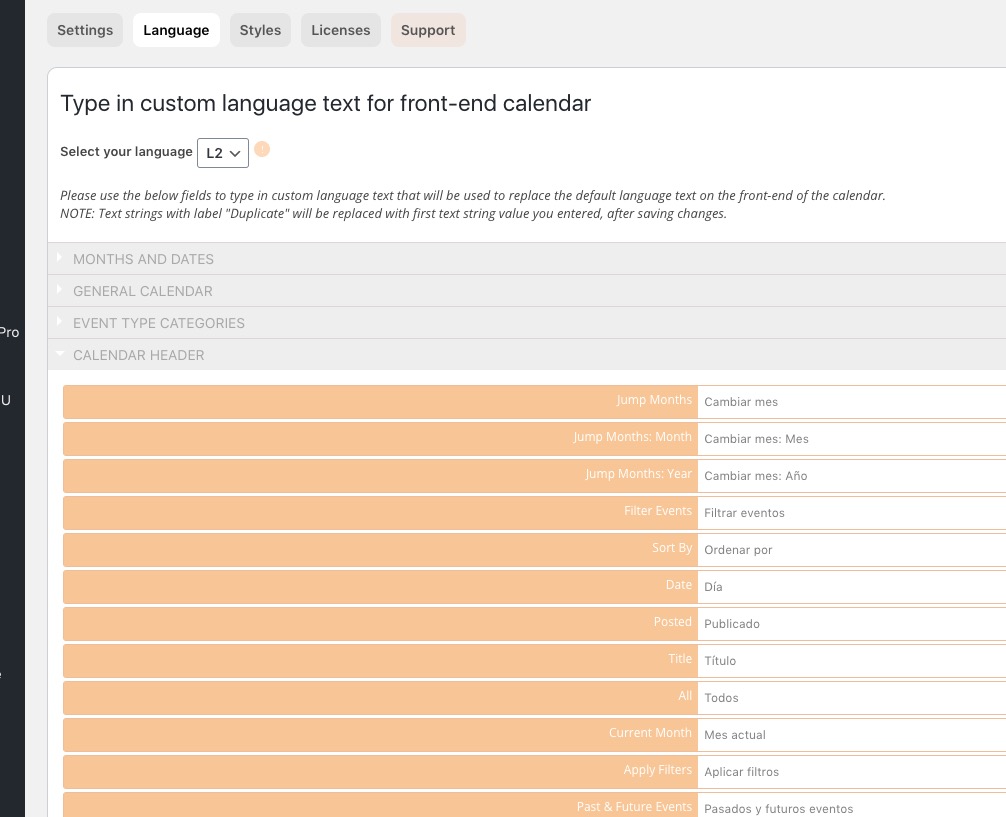Click the Jump Months: Year input field
Screen dimensions: 1006x817
coord(850,476)
